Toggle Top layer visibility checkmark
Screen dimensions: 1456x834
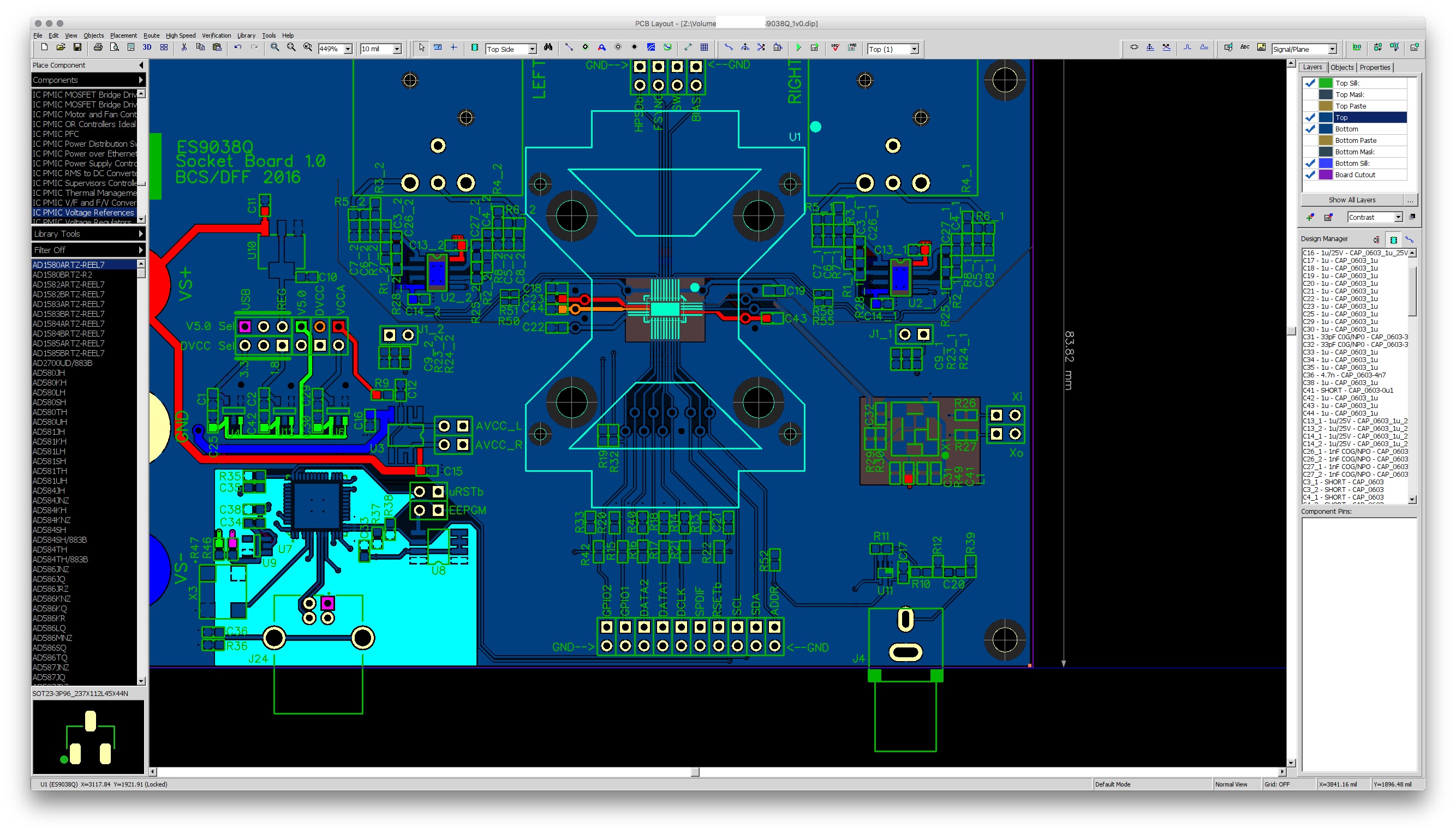click(1310, 117)
